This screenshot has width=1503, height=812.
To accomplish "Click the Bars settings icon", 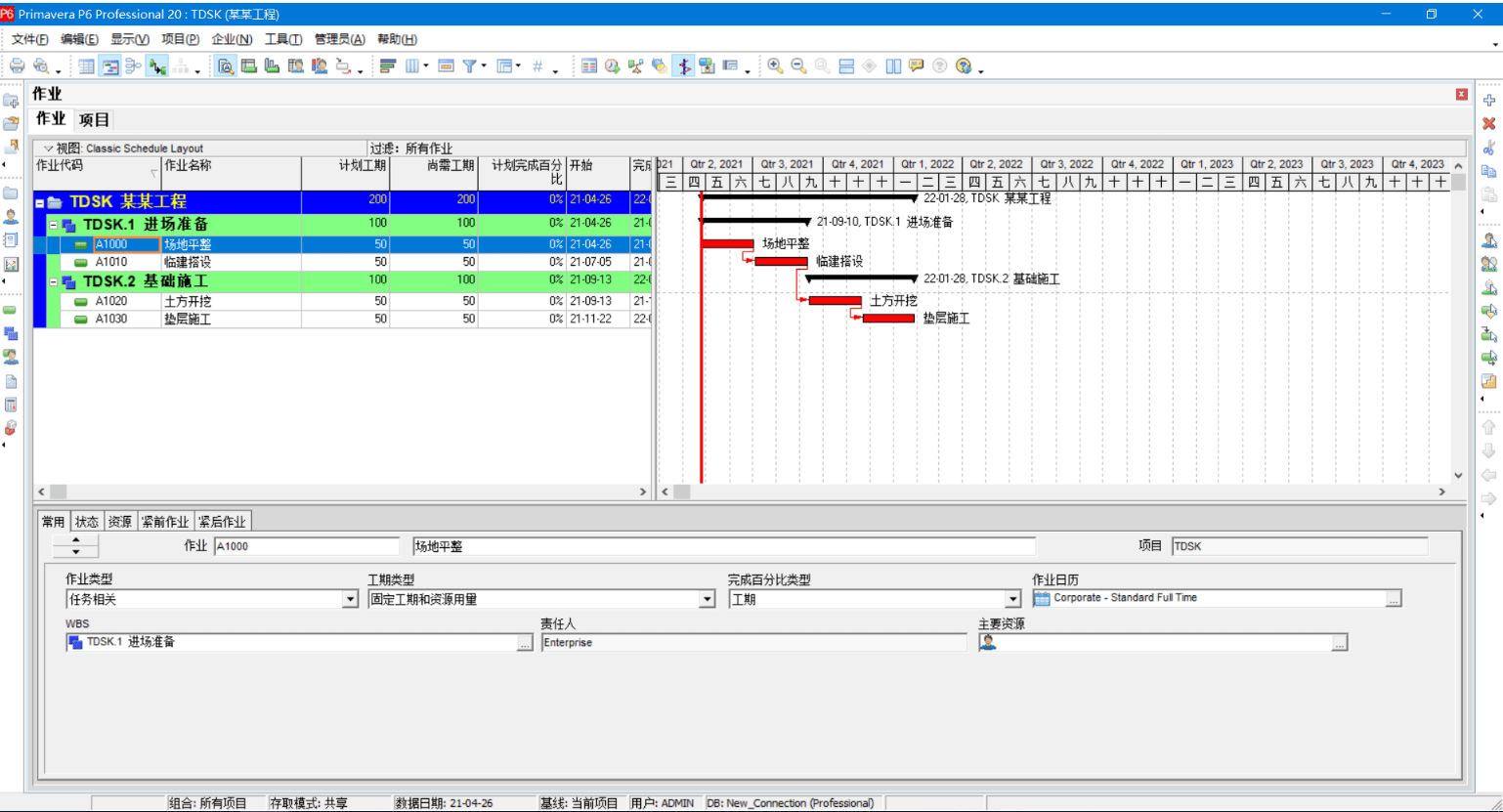I will 388,66.
